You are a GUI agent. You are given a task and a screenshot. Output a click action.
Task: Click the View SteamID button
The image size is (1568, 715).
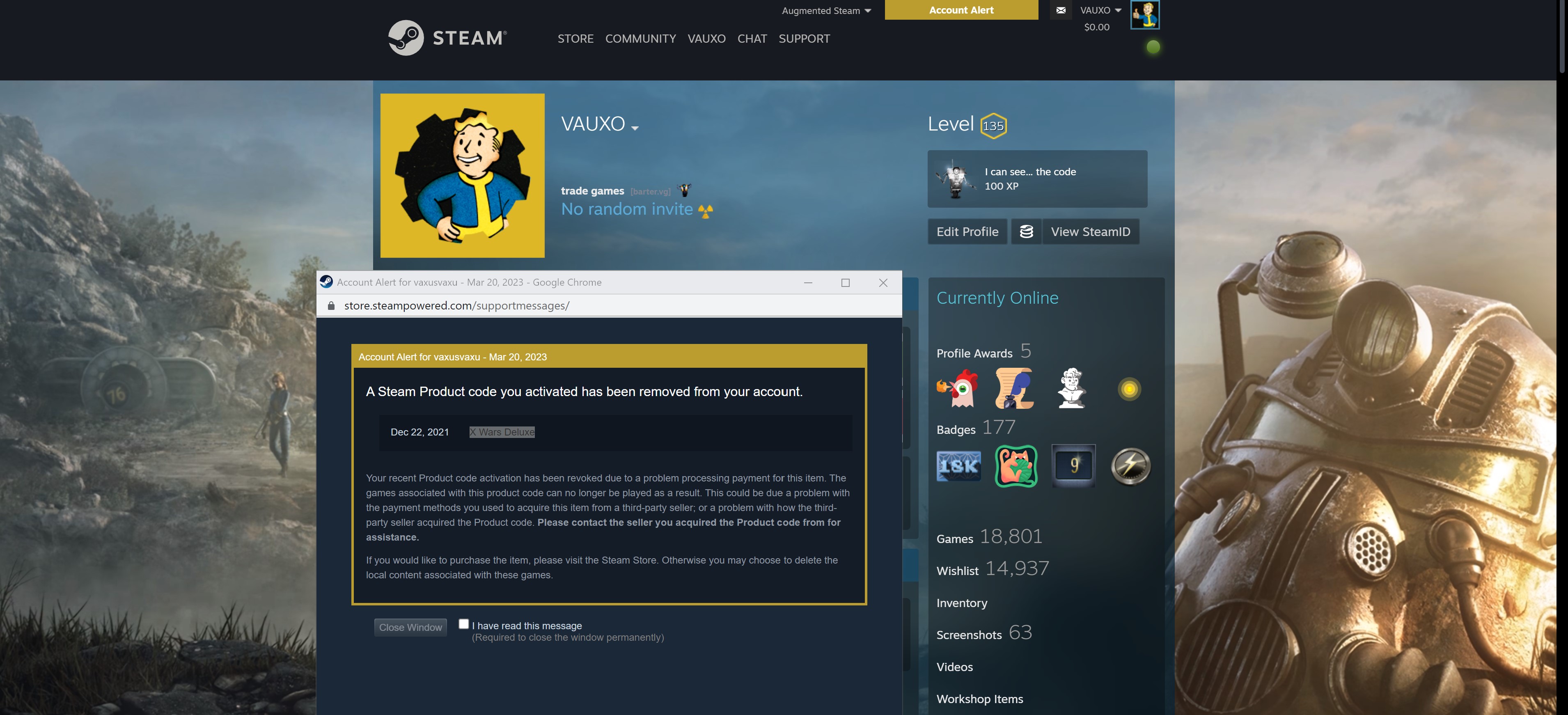pos(1090,232)
